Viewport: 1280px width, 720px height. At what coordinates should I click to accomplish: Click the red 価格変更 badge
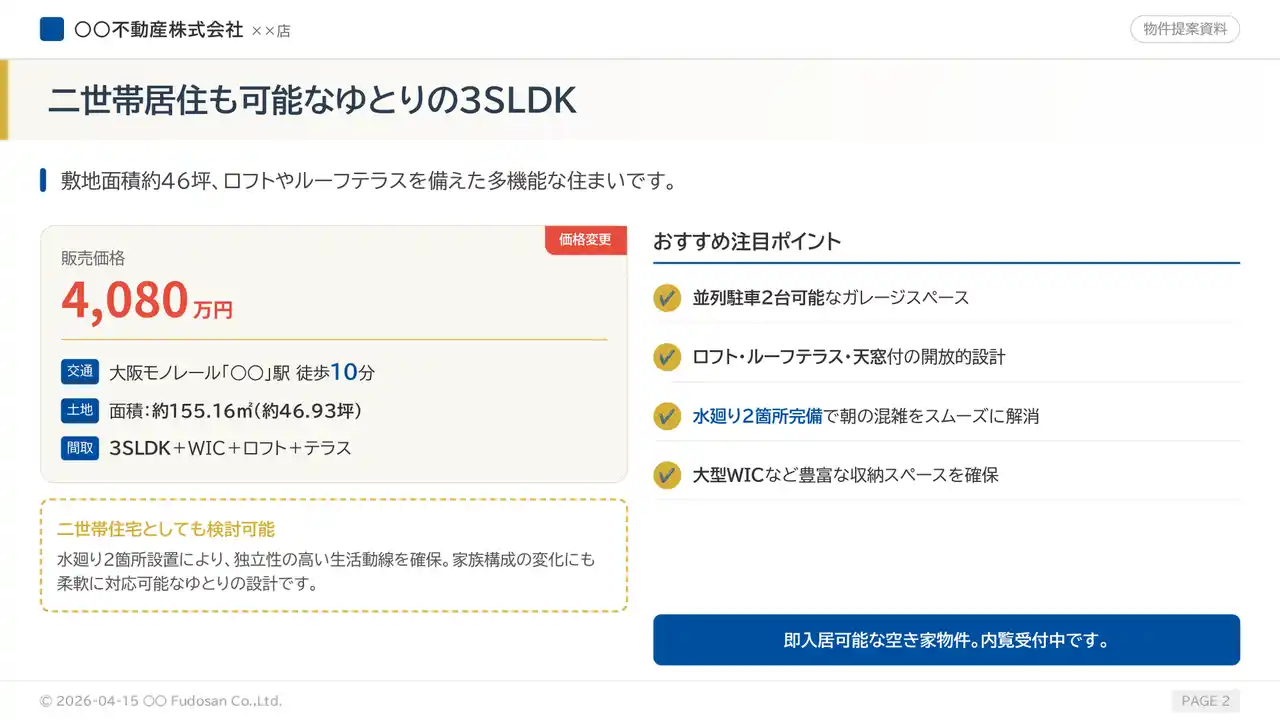(x=586, y=240)
